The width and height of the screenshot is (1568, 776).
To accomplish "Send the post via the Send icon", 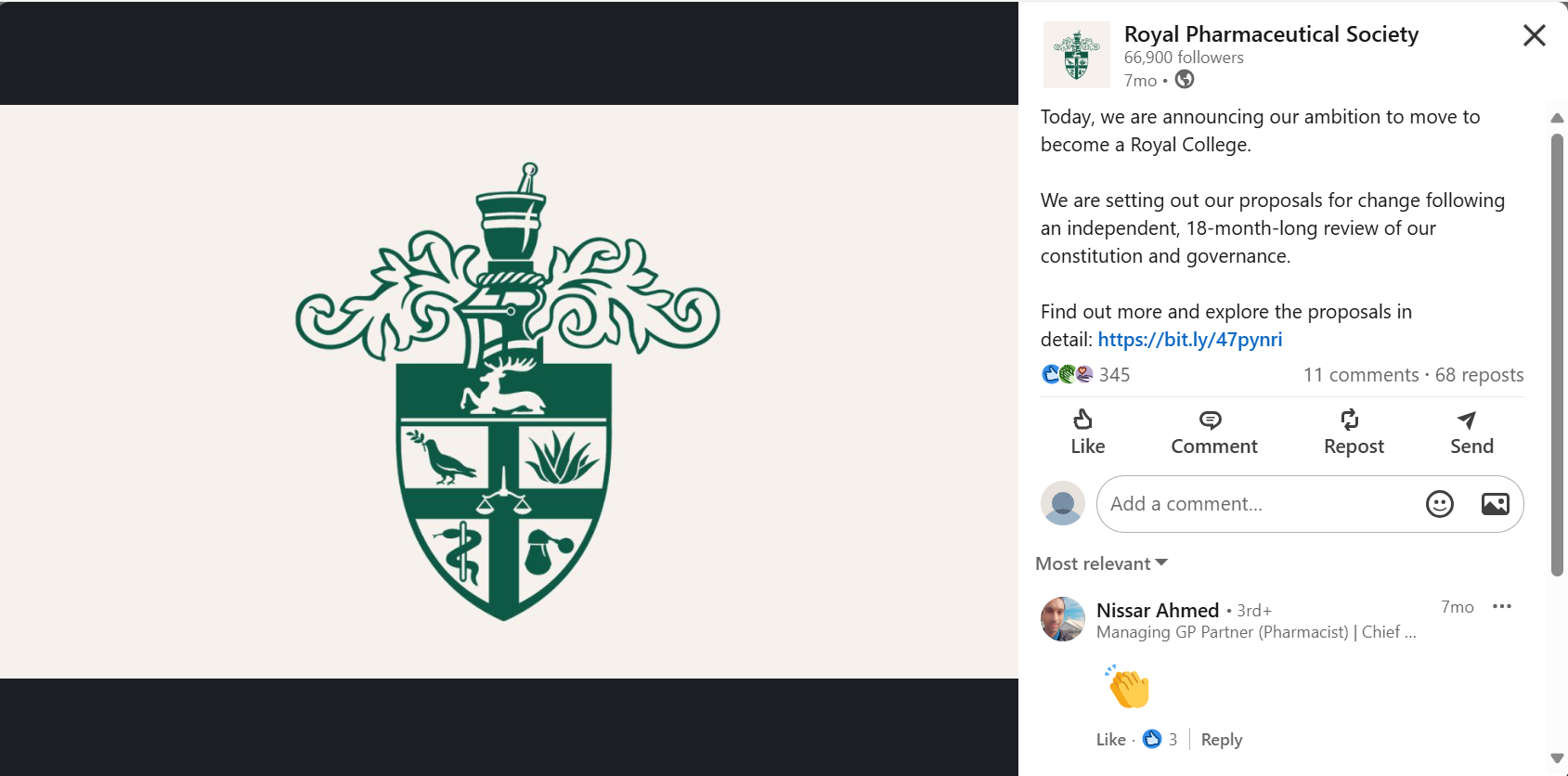I will [1470, 432].
